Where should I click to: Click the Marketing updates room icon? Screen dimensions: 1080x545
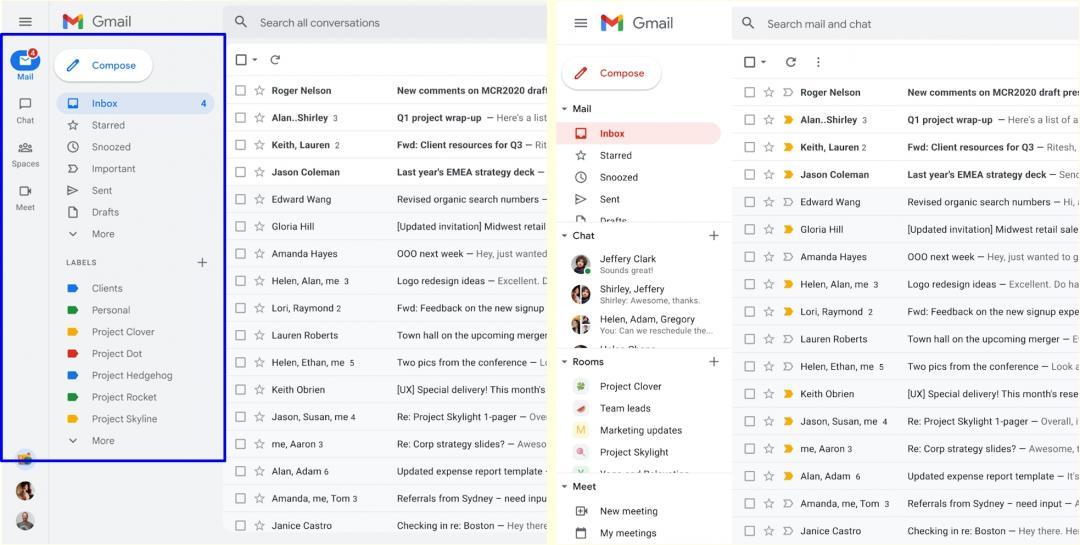pyautogui.click(x=581, y=431)
